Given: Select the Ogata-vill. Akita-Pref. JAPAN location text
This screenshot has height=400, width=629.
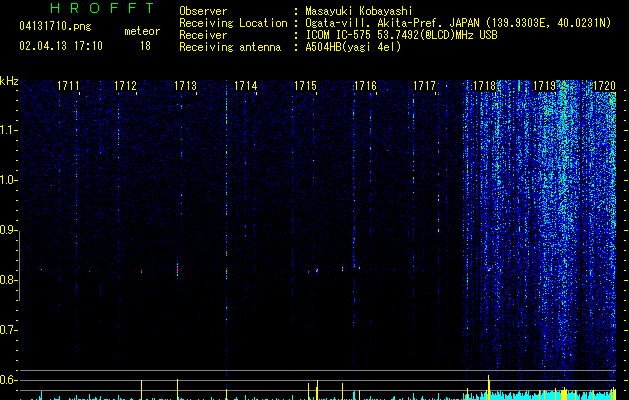Looking at the screenshot, I should 458,23.
